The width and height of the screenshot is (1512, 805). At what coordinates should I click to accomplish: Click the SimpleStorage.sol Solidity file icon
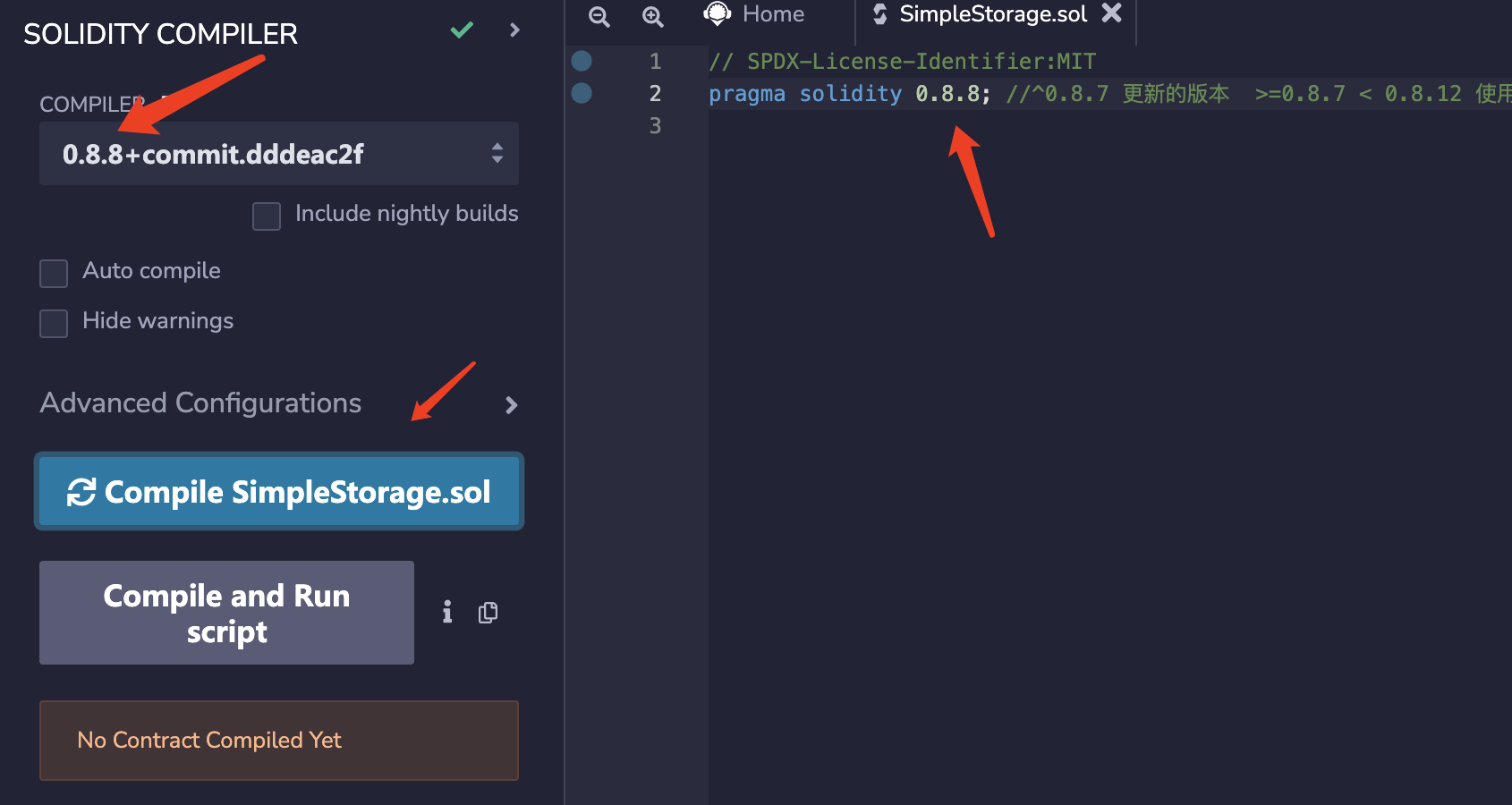880,13
